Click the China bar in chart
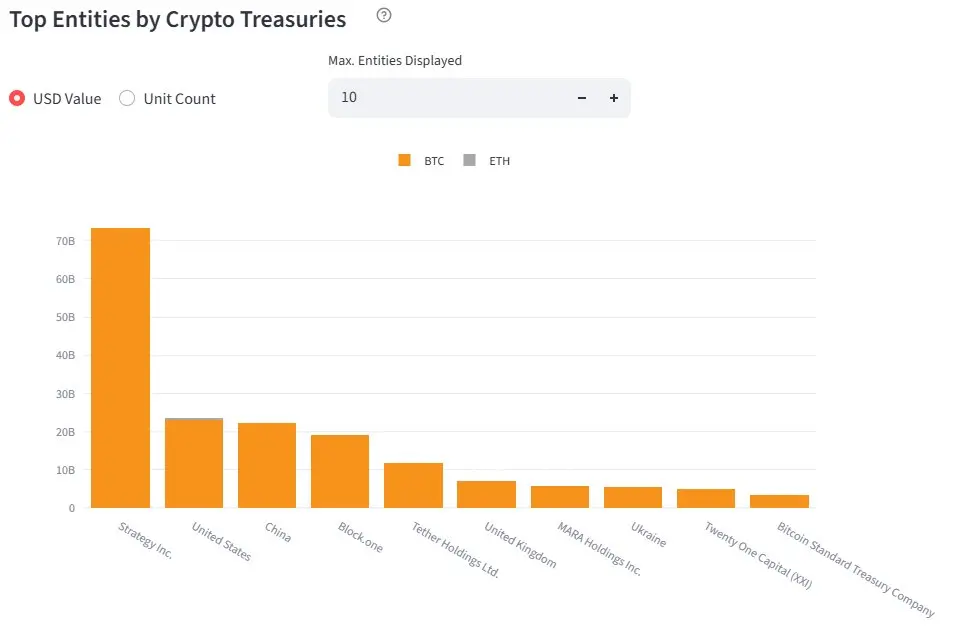953x636 pixels. point(267,465)
